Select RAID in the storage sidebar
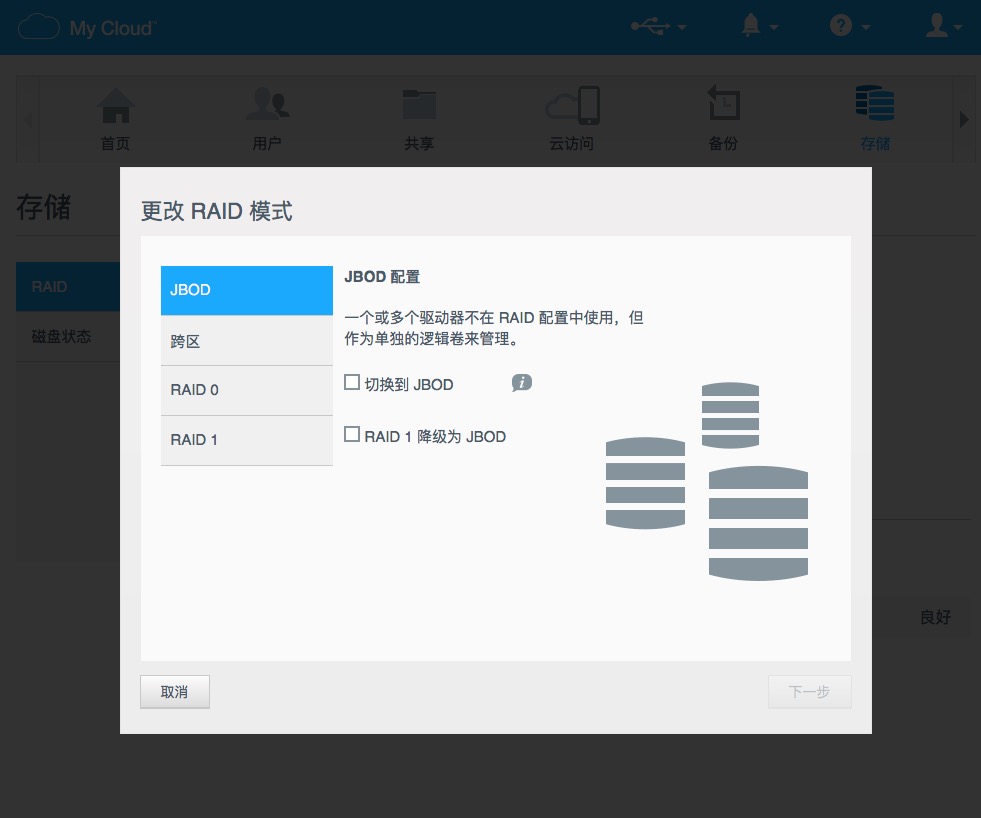Viewport: 981px width, 818px height. coord(68,287)
